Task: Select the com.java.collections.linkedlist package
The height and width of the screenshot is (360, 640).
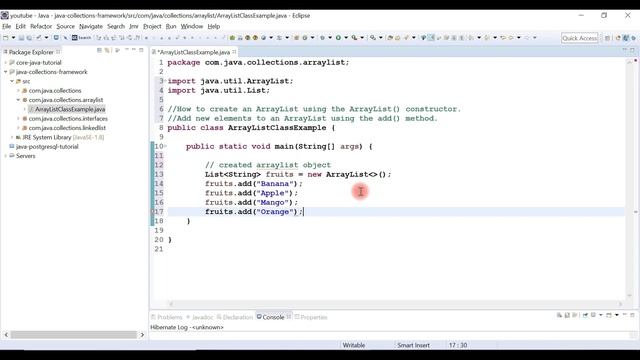Action: coord(67,128)
